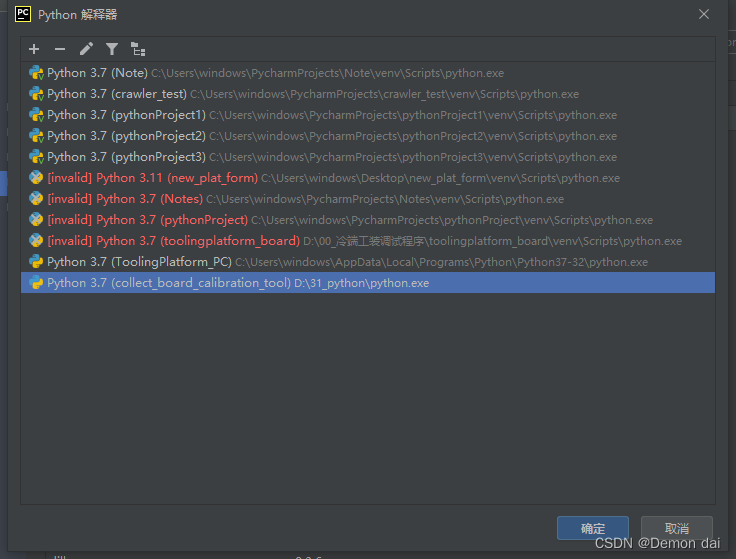Click the show paths tree icon
736x559 pixels.
coord(138,49)
